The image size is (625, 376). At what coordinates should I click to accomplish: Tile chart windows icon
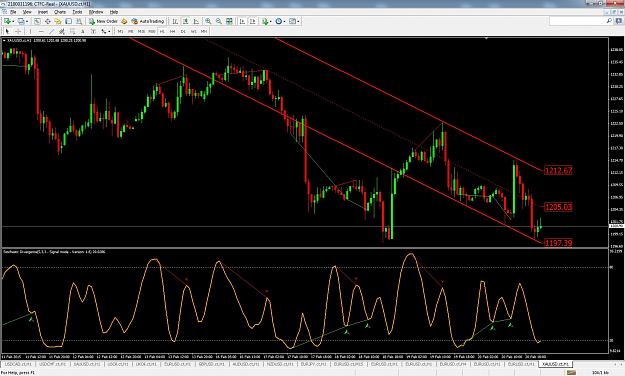229,21
